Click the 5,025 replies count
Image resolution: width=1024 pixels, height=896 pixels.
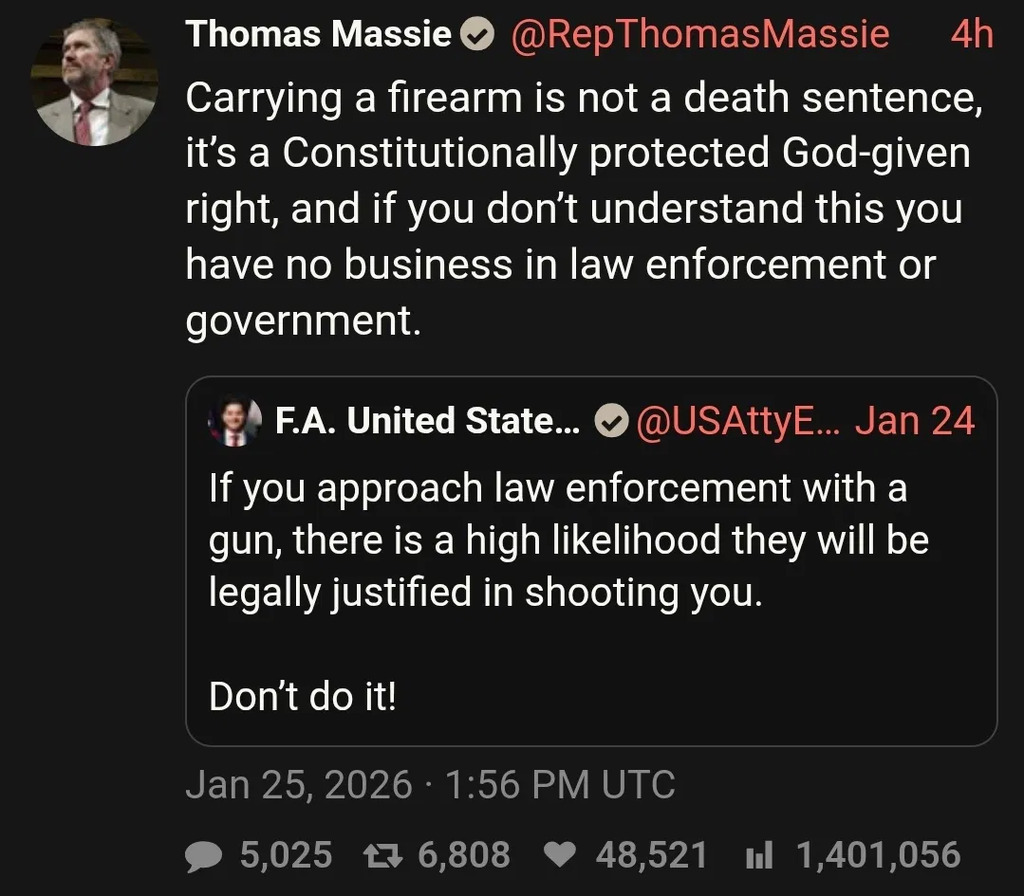(286, 855)
